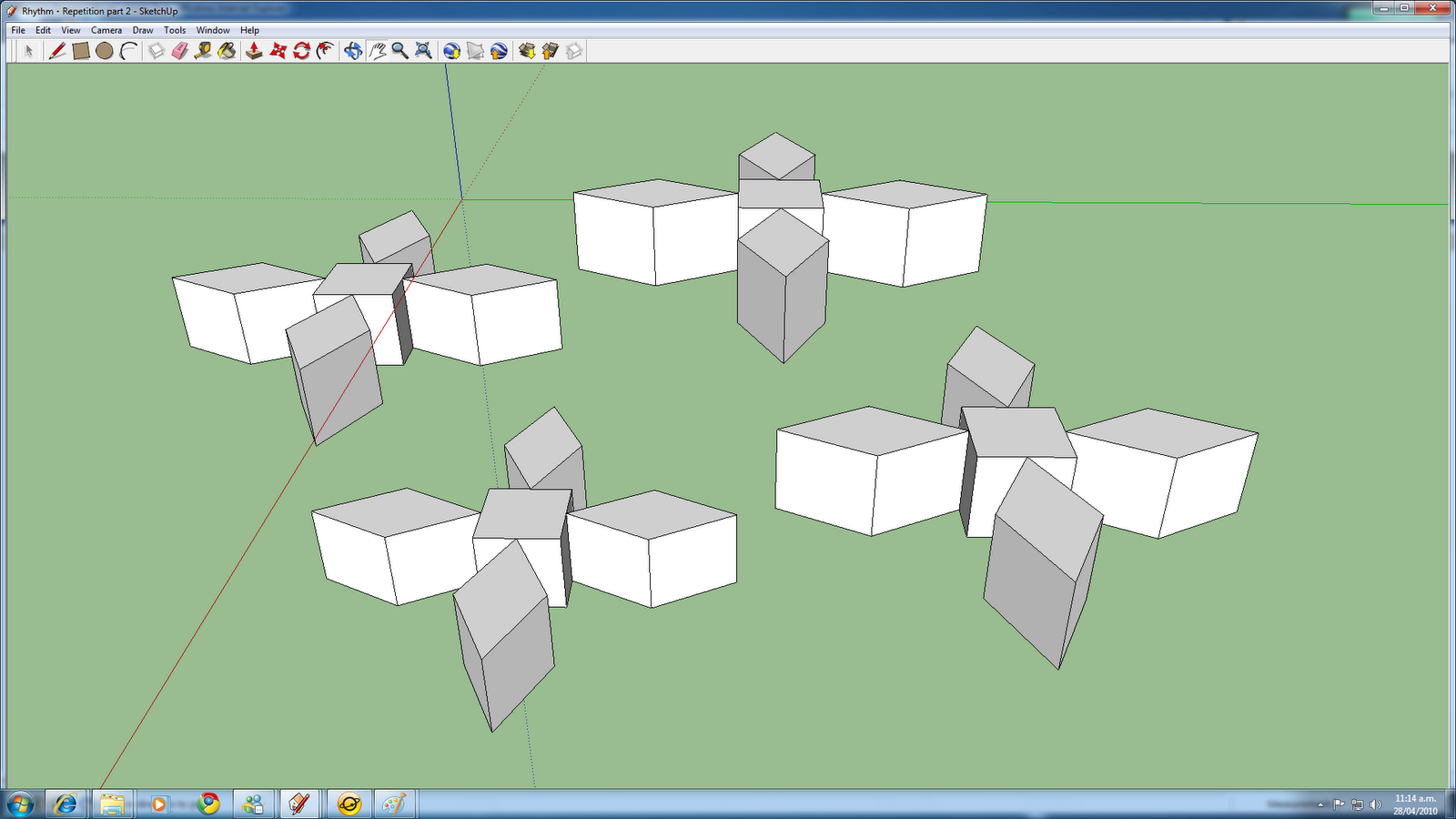The height and width of the screenshot is (819, 1456).
Task: Click the Make Component icon
Action: (157, 51)
